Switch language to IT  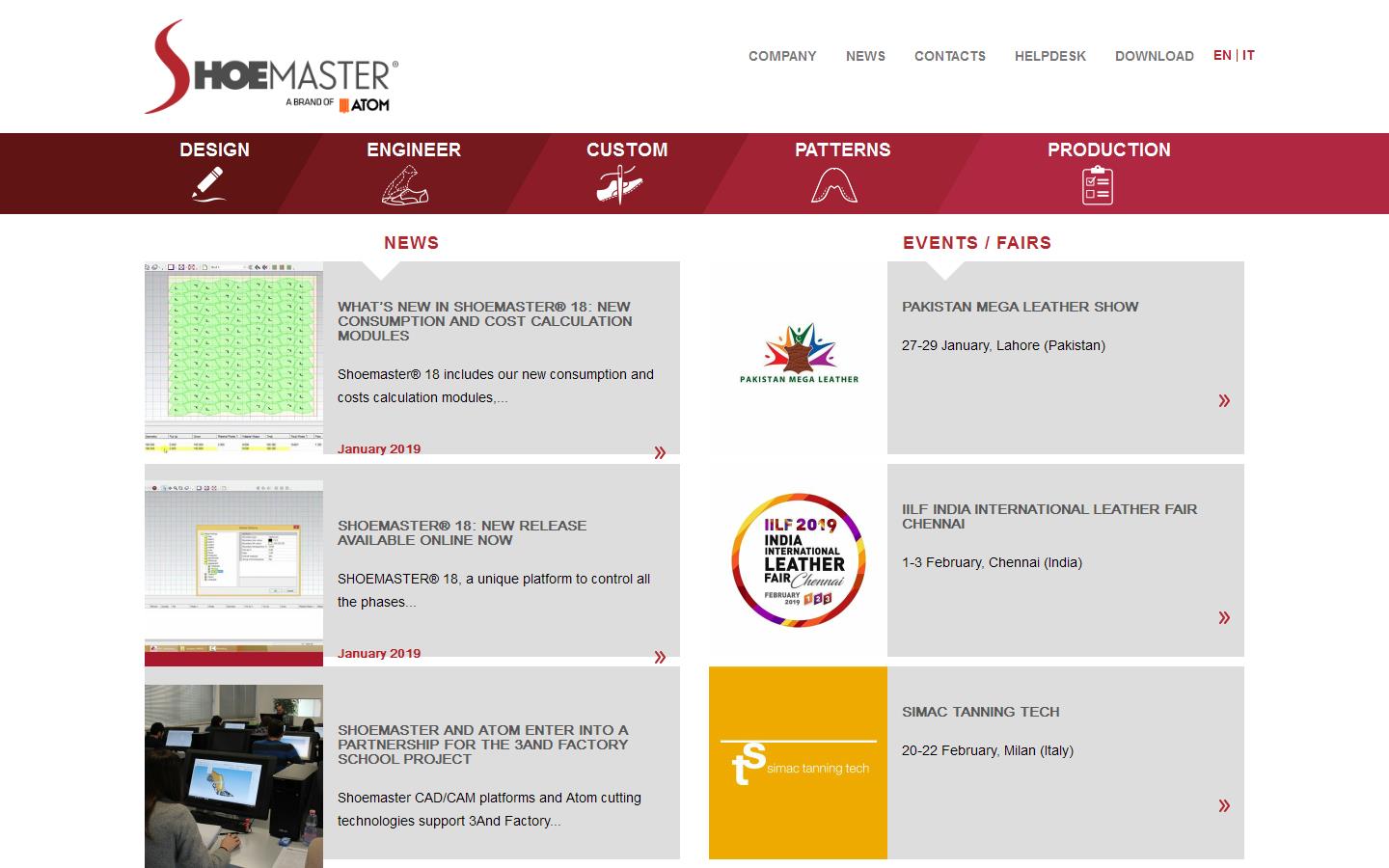pos(1248,55)
